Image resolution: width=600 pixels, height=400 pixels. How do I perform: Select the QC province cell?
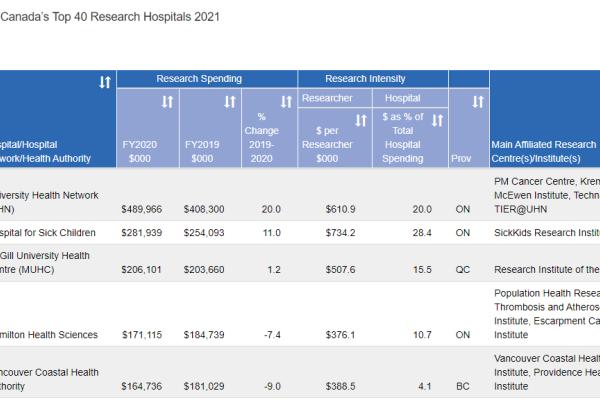click(463, 270)
